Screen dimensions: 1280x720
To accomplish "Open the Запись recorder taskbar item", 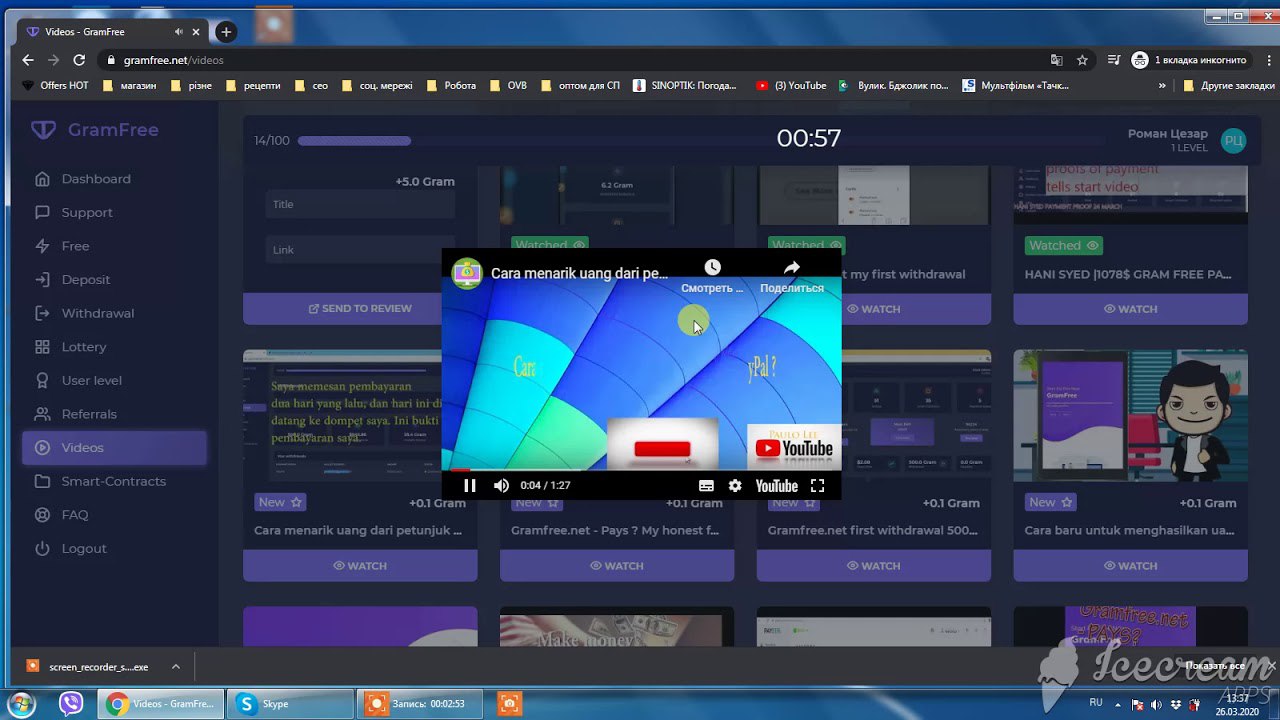I will (x=422, y=704).
